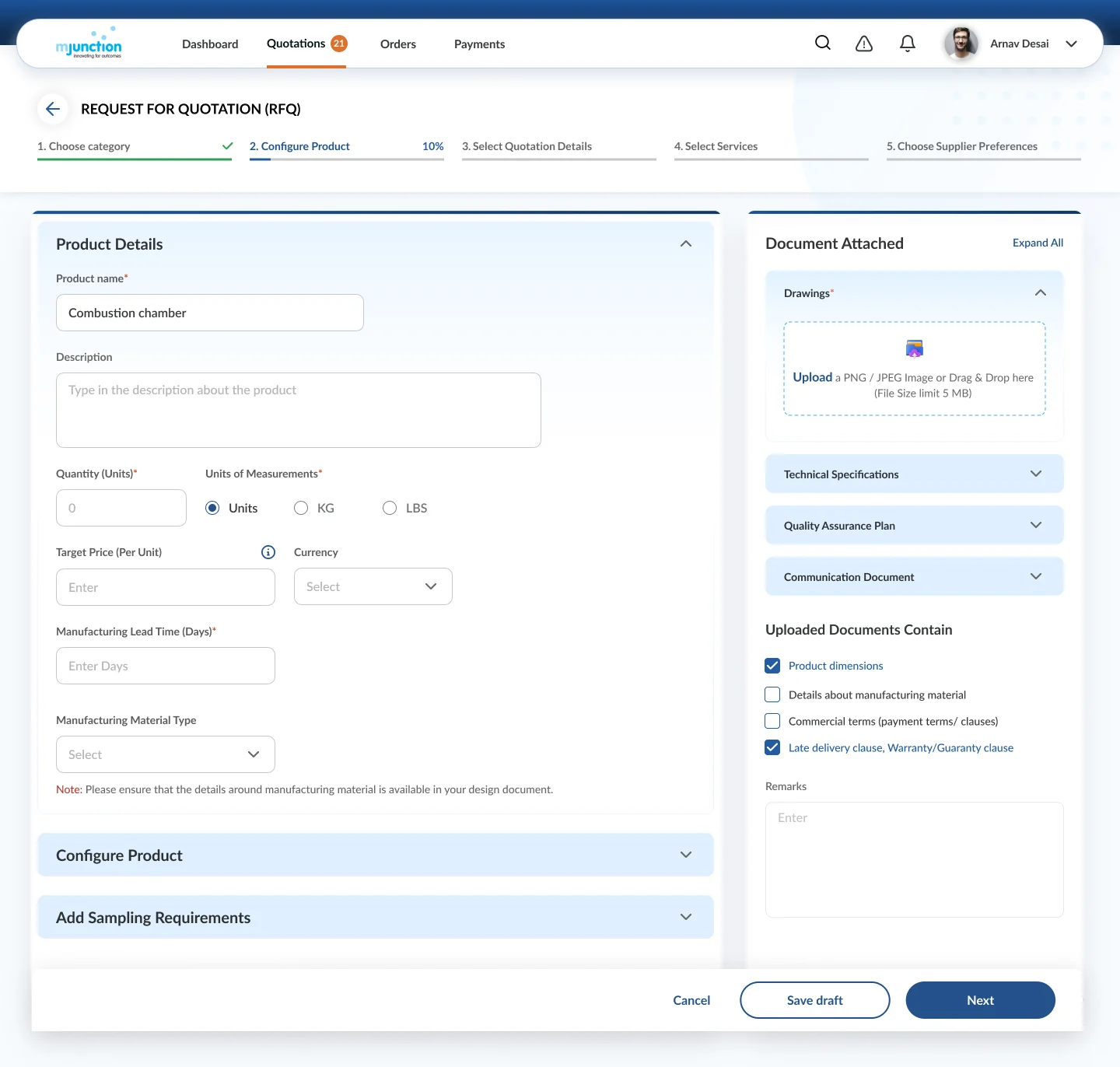
Task: Collapse the Product Details section
Action: [x=686, y=244]
